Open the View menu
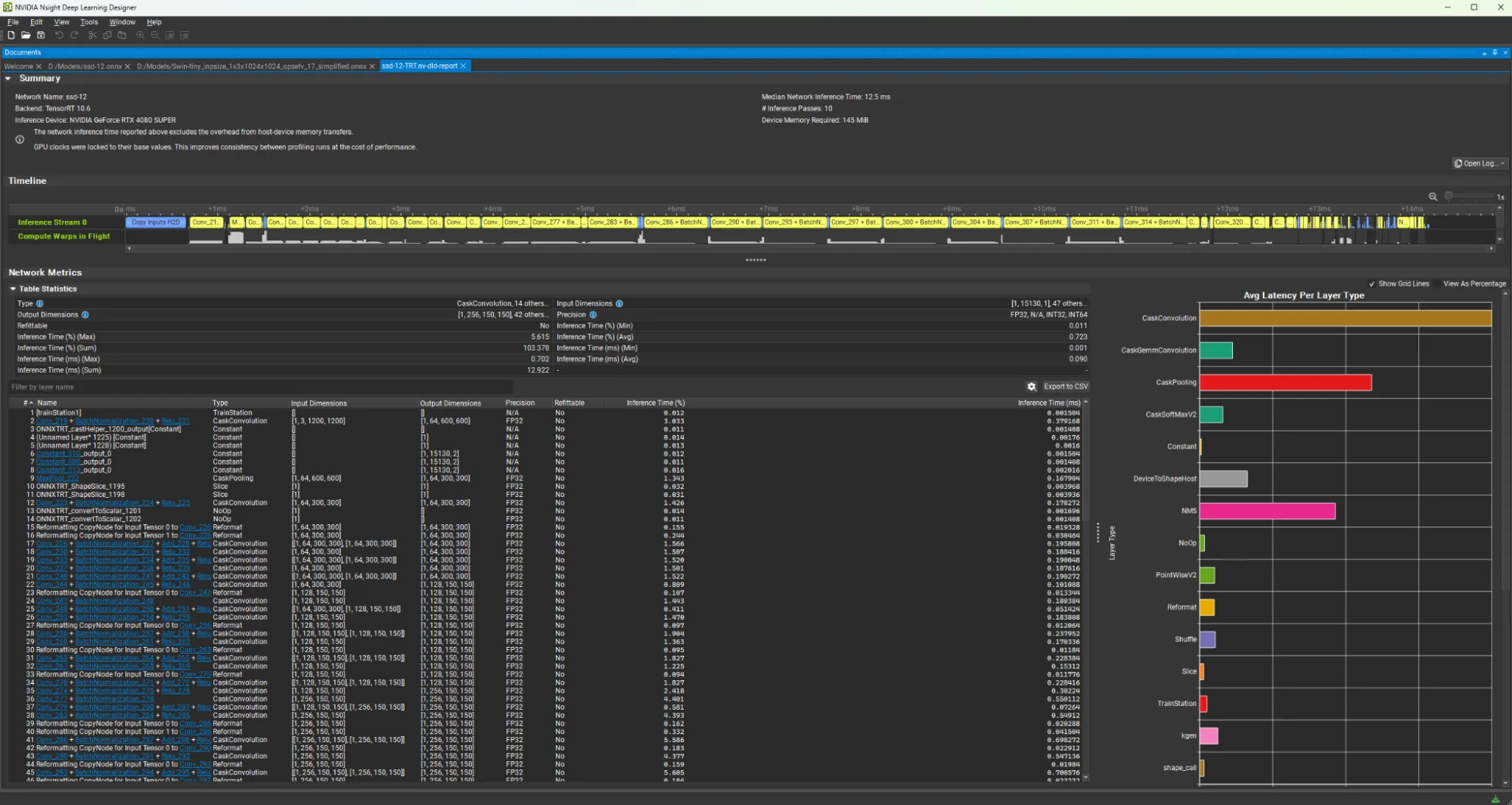The width and height of the screenshot is (1512, 805). click(61, 22)
